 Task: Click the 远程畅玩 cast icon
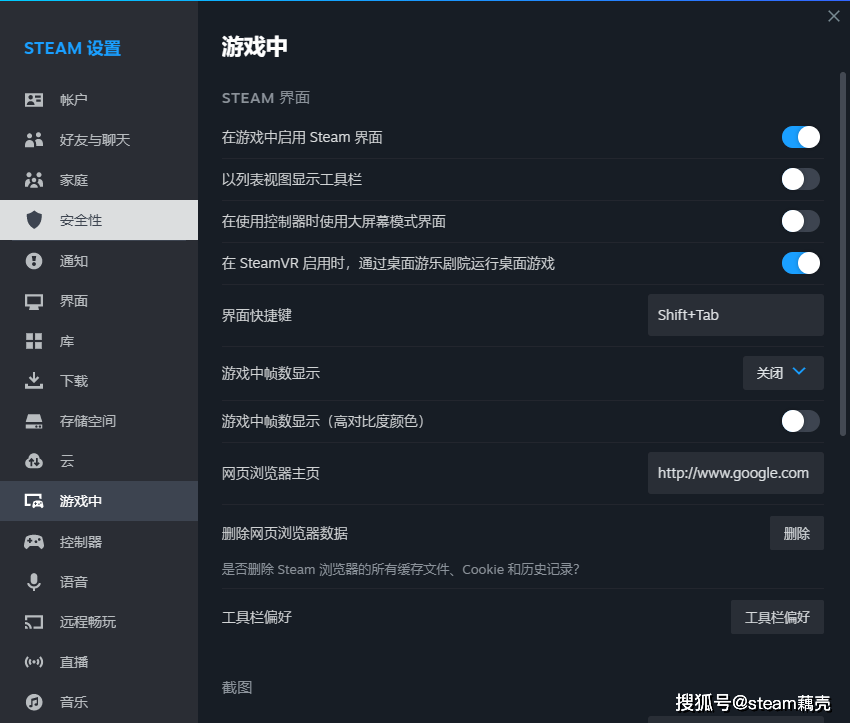34,622
